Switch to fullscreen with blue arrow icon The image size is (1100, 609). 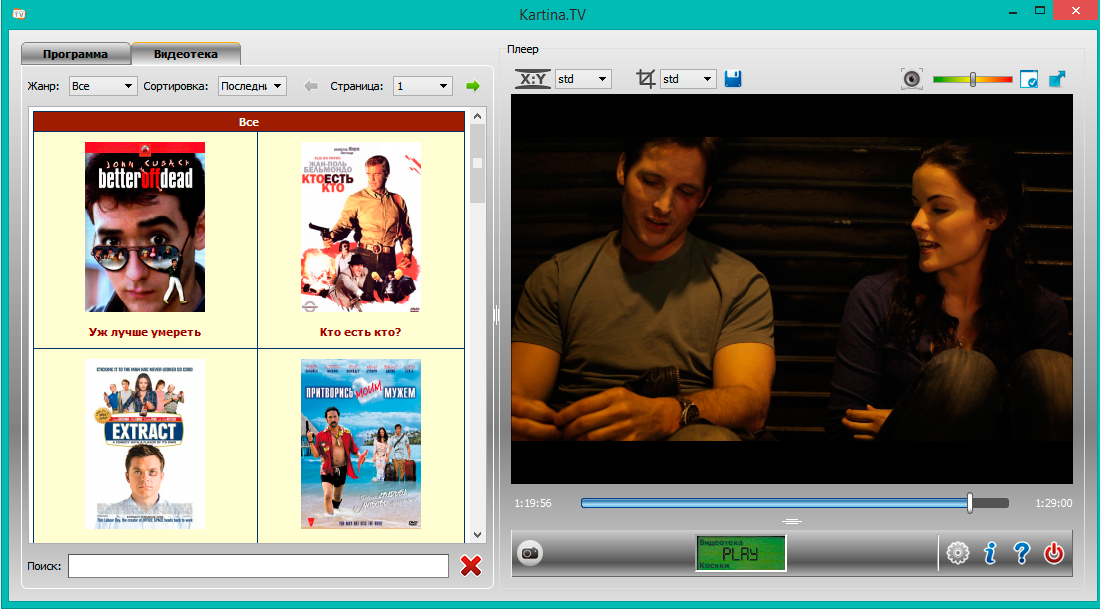tap(1057, 79)
